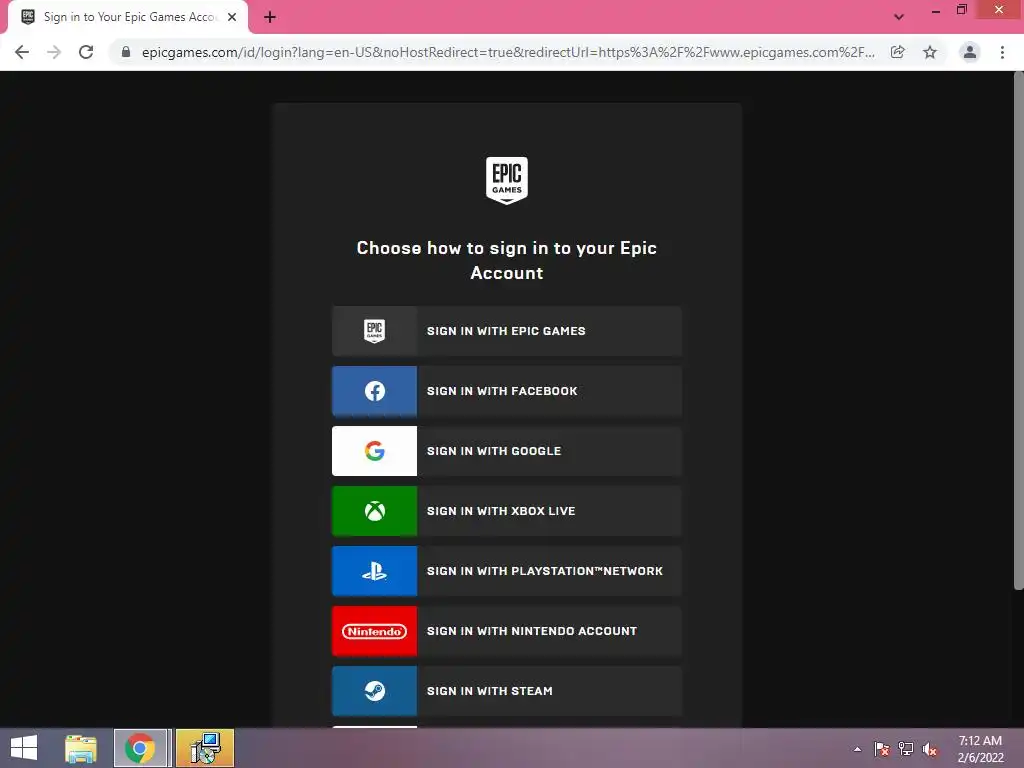Click the network status tray icon
The image size is (1024, 768).
(x=906, y=749)
